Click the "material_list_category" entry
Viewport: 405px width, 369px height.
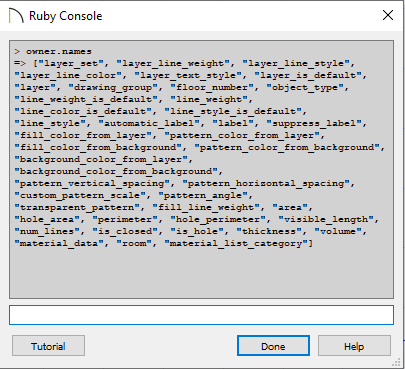pos(236,244)
